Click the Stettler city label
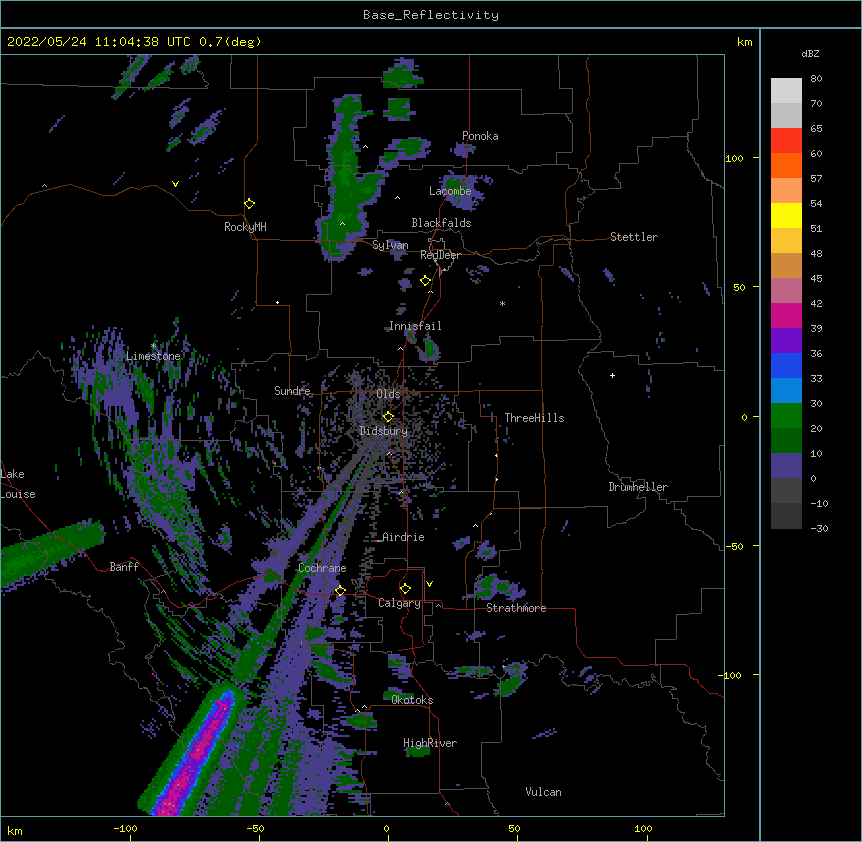The image size is (862, 842). [634, 237]
